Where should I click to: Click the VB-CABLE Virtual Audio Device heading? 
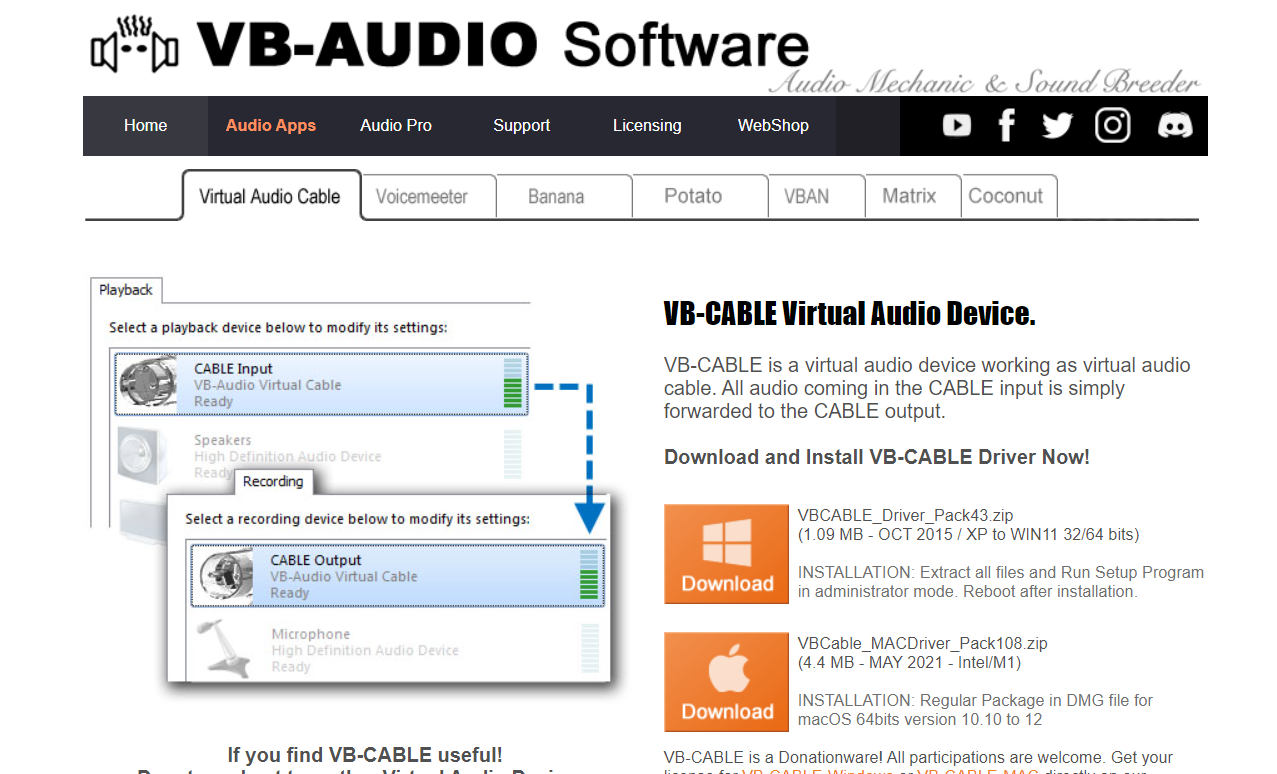click(850, 314)
